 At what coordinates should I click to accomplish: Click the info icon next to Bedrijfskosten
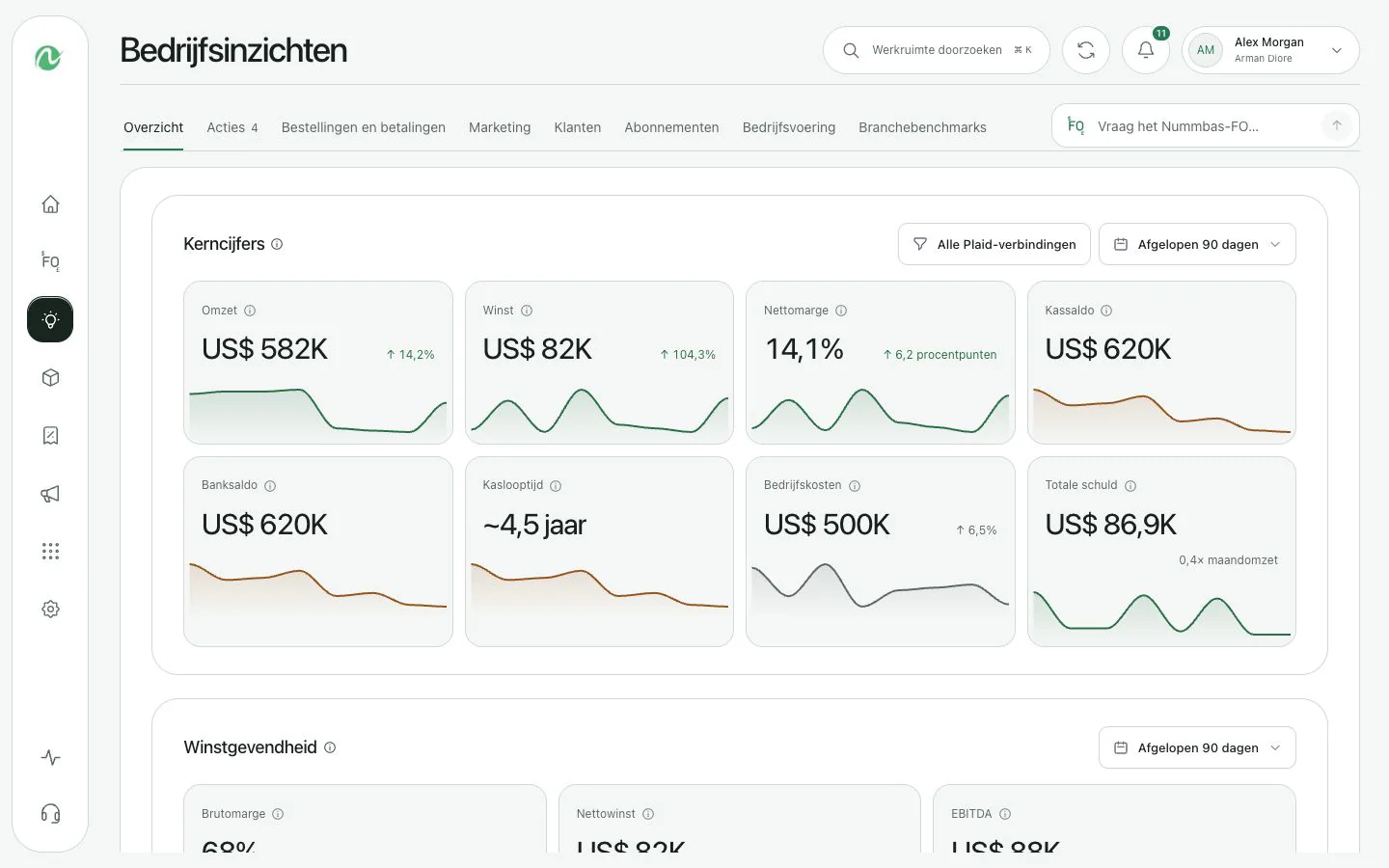coord(855,486)
